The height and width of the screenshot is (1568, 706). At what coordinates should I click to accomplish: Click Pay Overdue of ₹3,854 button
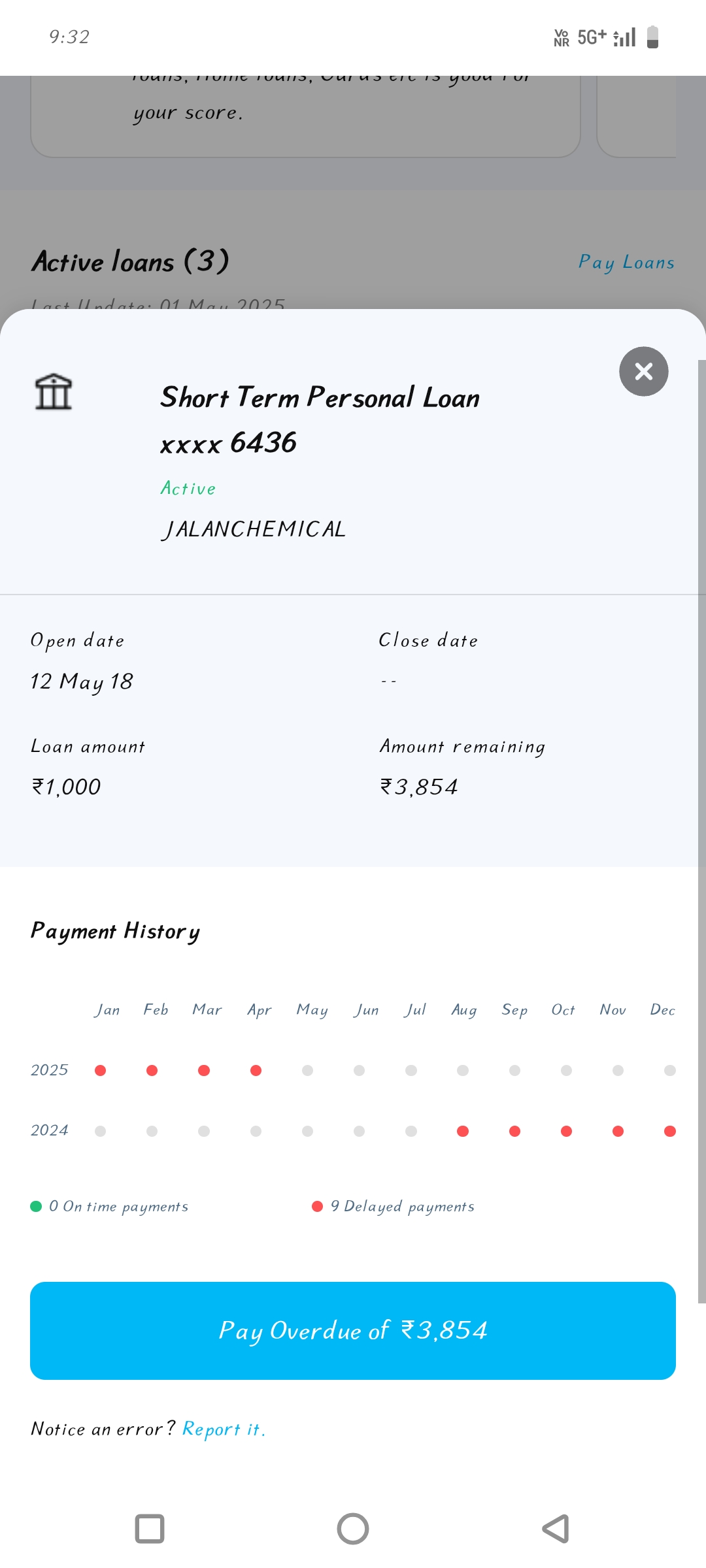(353, 1331)
